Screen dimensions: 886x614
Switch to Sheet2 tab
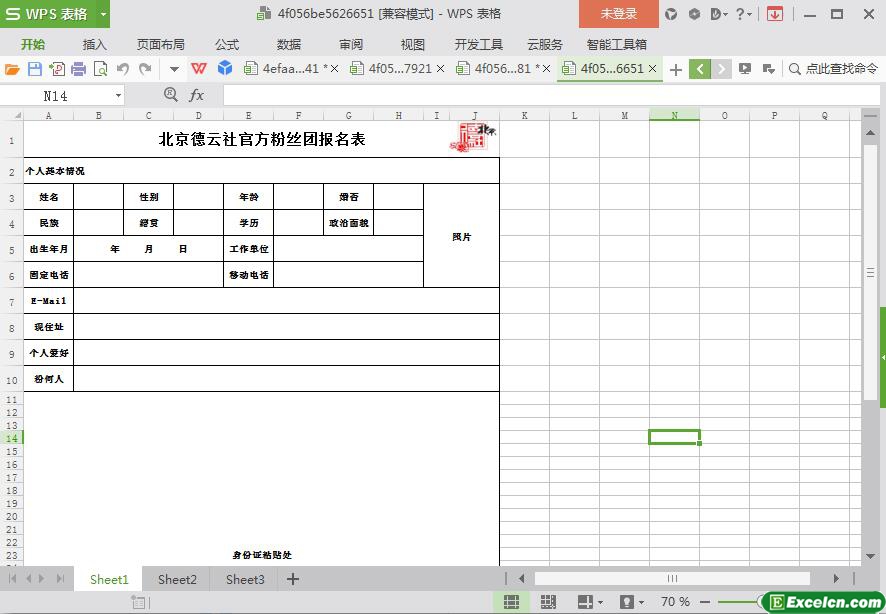click(177, 579)
